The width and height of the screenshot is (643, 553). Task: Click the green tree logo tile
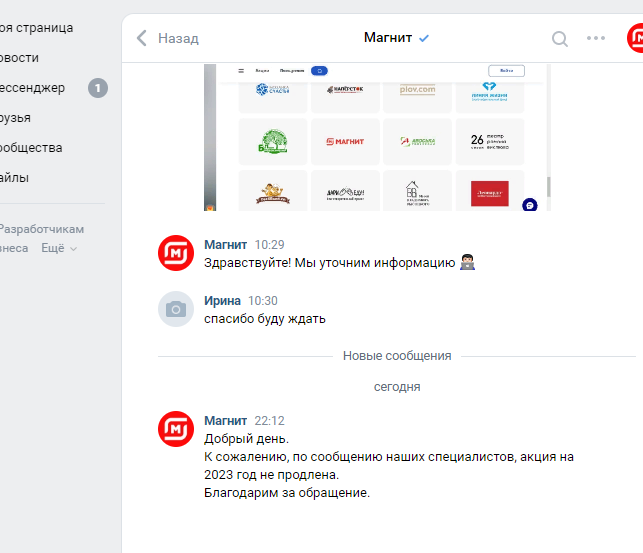click(x=273, y=141)
